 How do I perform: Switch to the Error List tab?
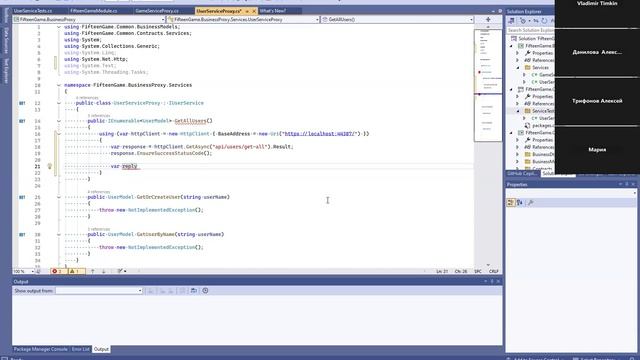[80, 349]
